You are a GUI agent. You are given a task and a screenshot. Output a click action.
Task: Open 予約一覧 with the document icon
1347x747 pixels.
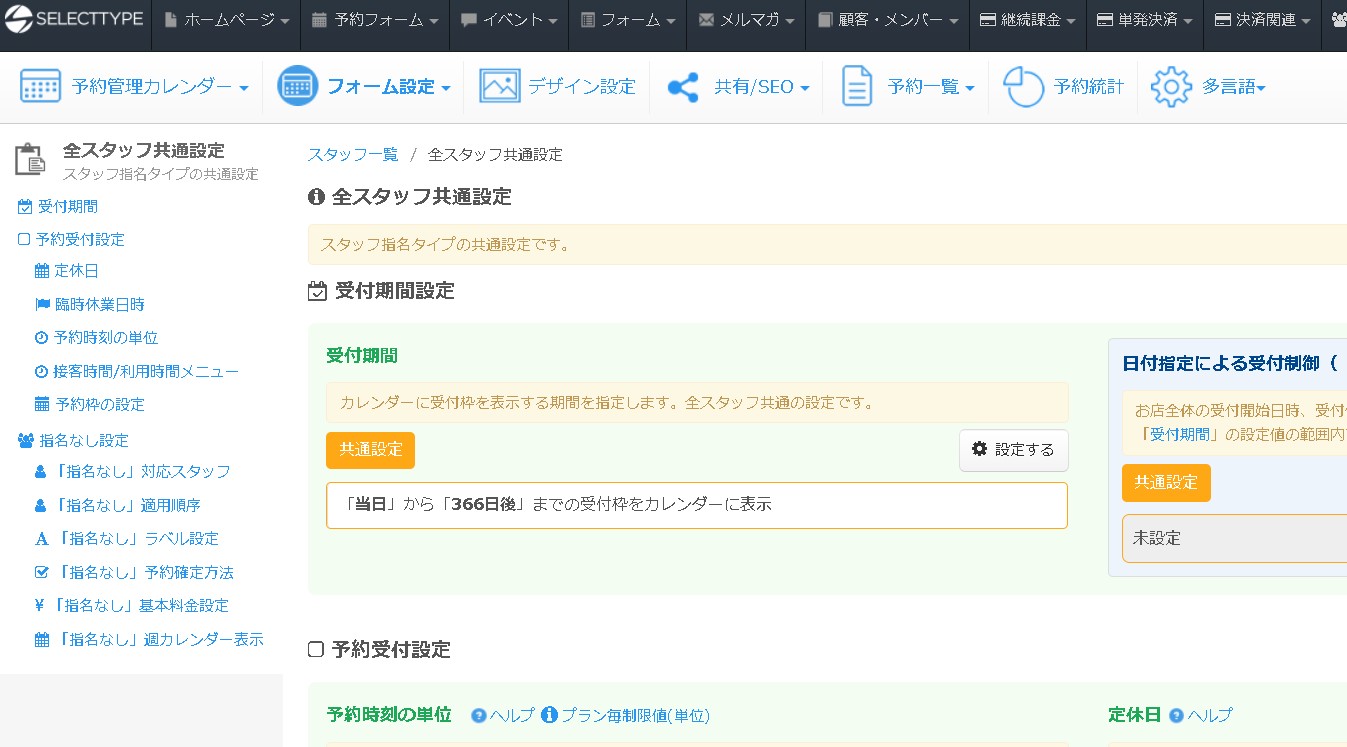(856, 86)
